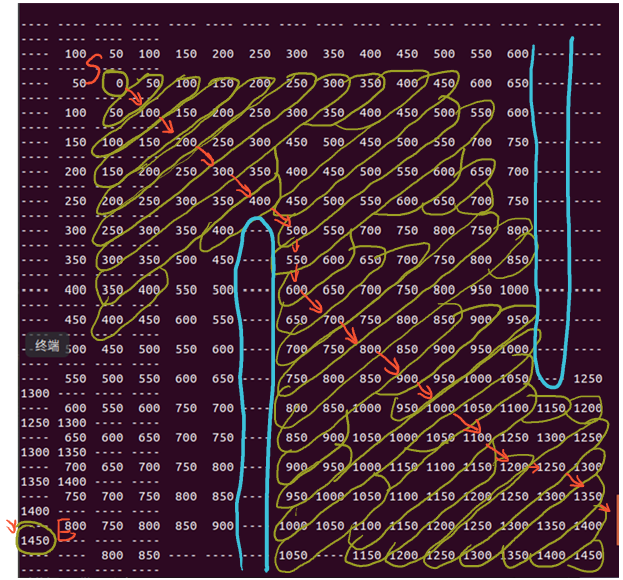Click 850 in the row starting 350 300 350
The height and width of the screenshot is (580, 623).
click(517, 259)
